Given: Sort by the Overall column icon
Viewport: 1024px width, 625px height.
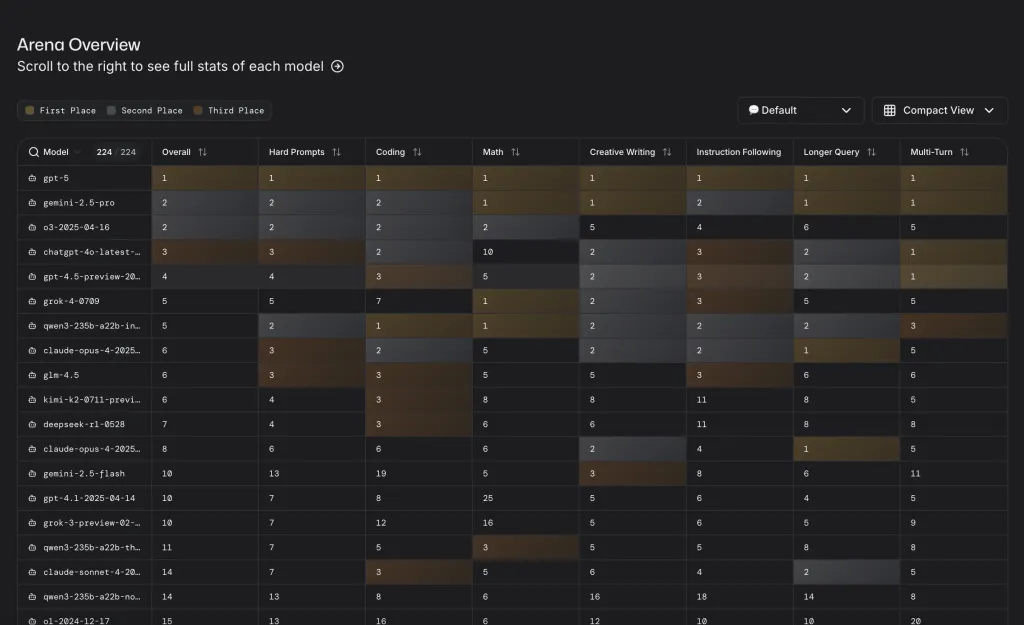Looking at the screenshot, I should point(203,152).
